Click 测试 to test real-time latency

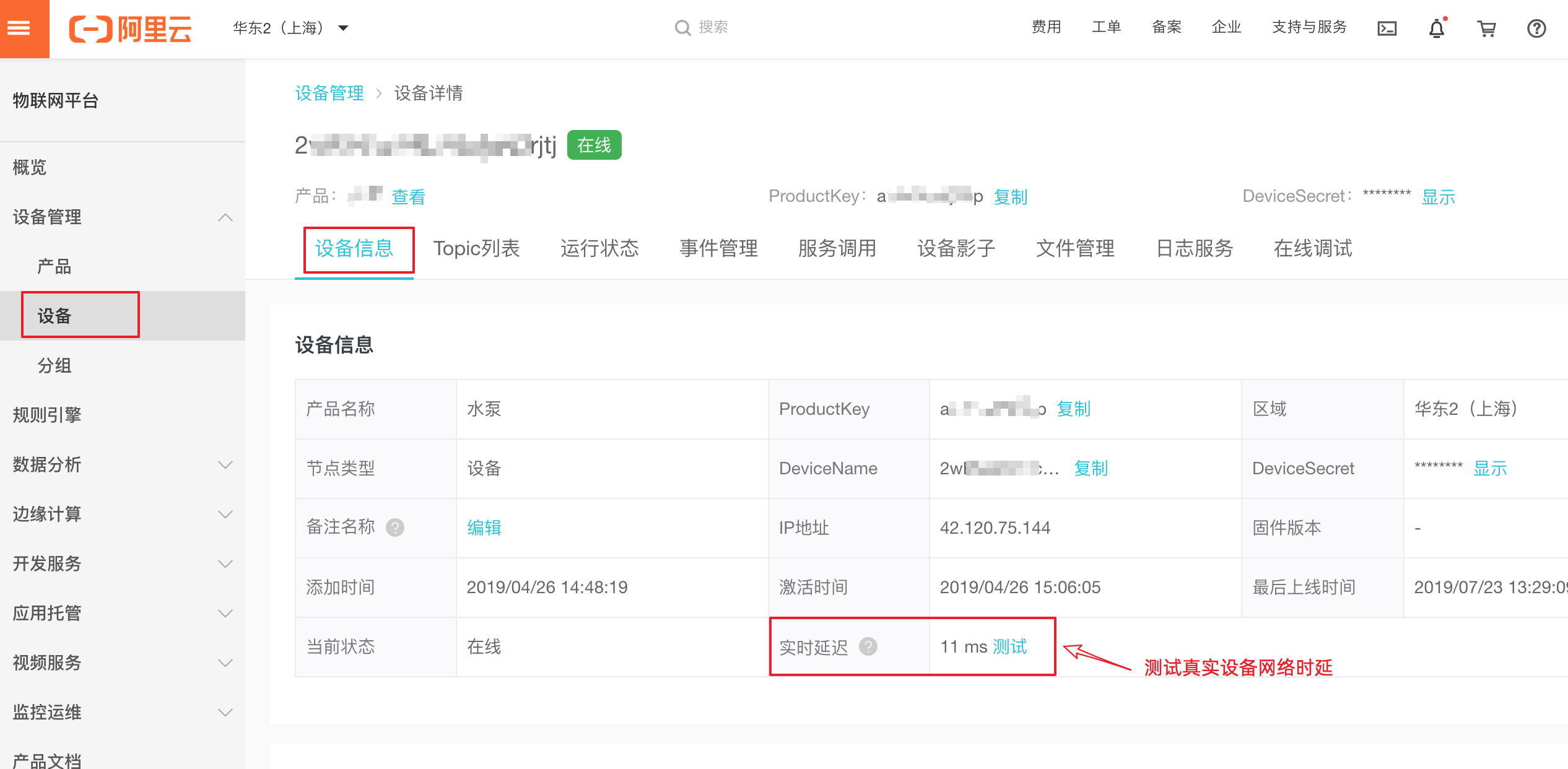[1009, 646]
